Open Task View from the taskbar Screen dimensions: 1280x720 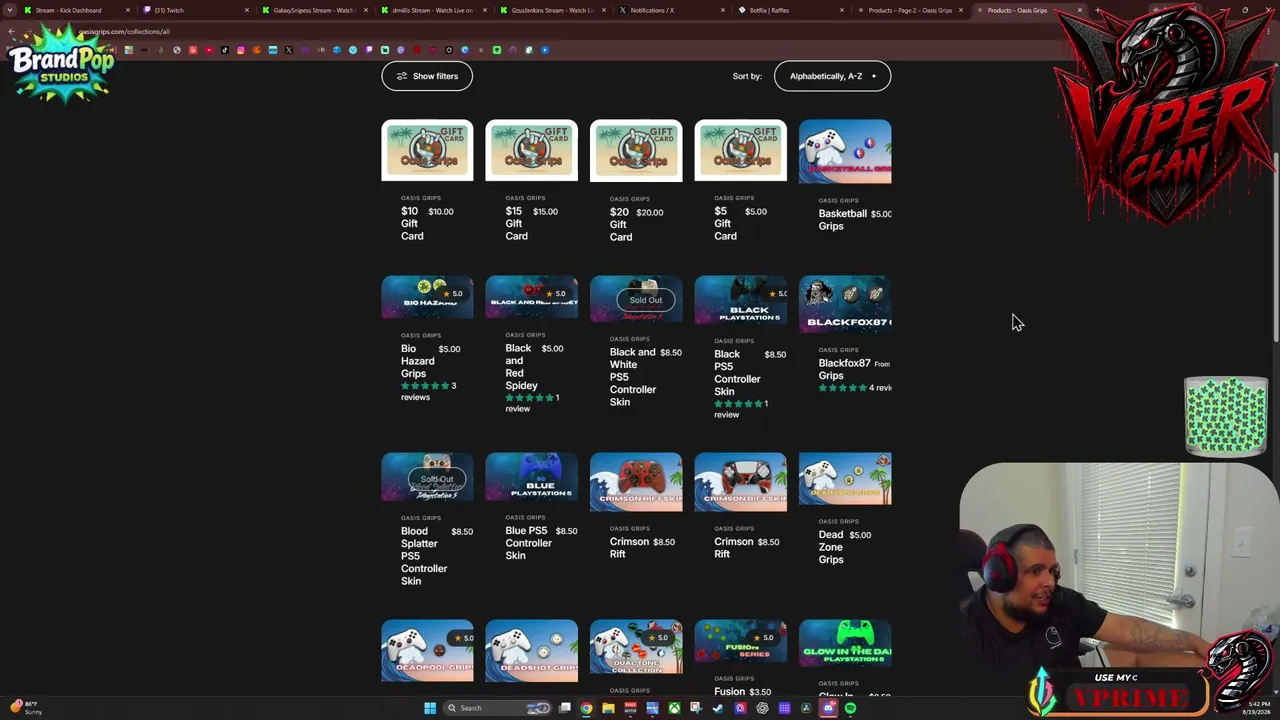pyautogui.click(x=565, y=708)
